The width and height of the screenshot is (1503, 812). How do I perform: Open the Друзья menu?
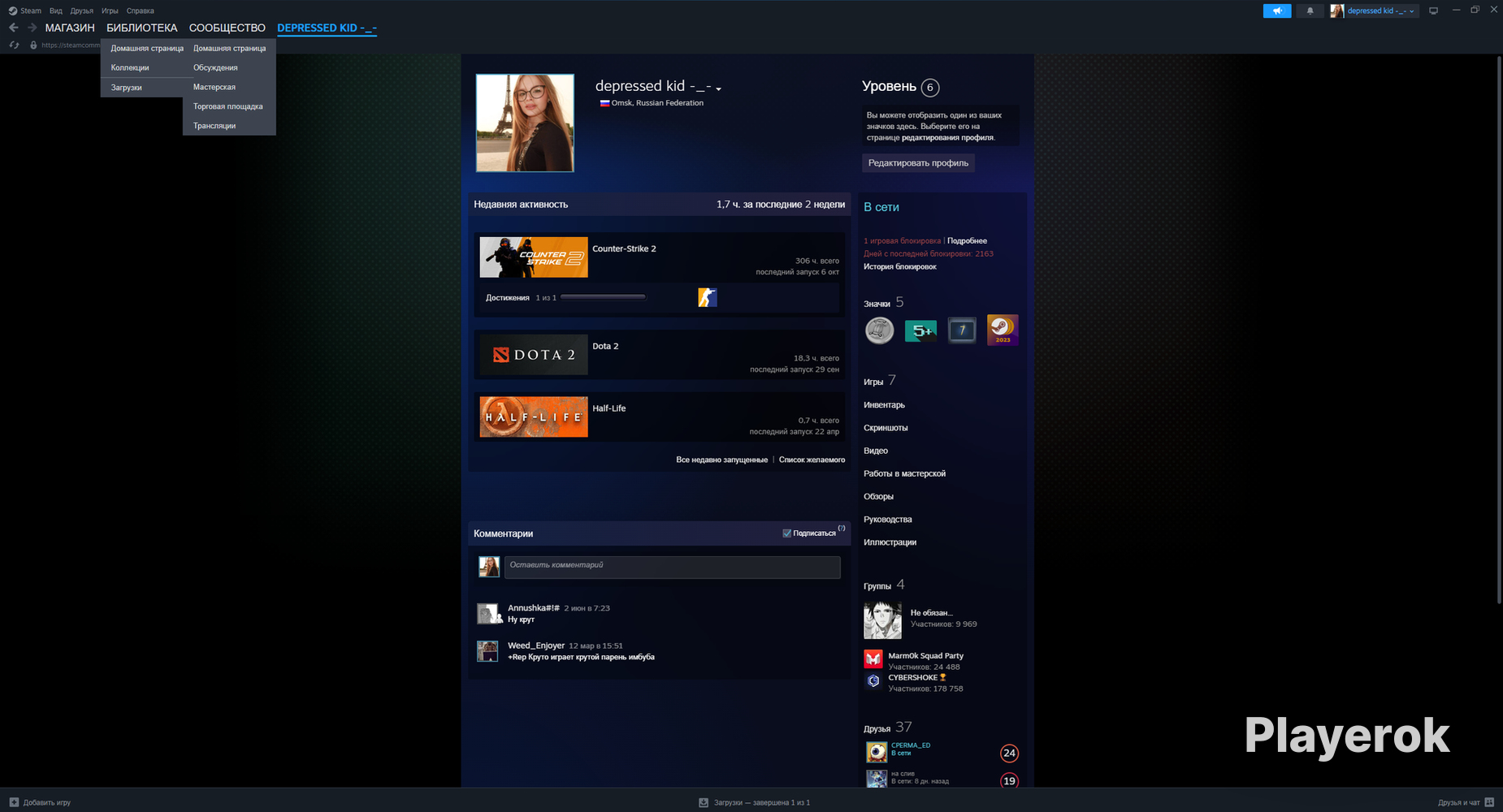pyautogui.click(x=82, y=11)
